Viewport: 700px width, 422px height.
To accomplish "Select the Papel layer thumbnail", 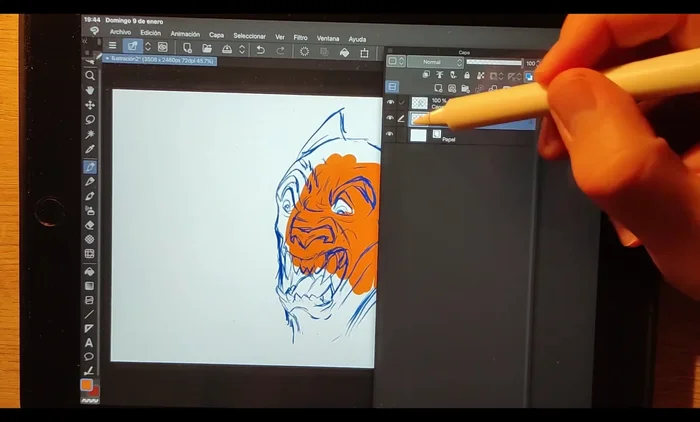I will click(x=418, y=134).
